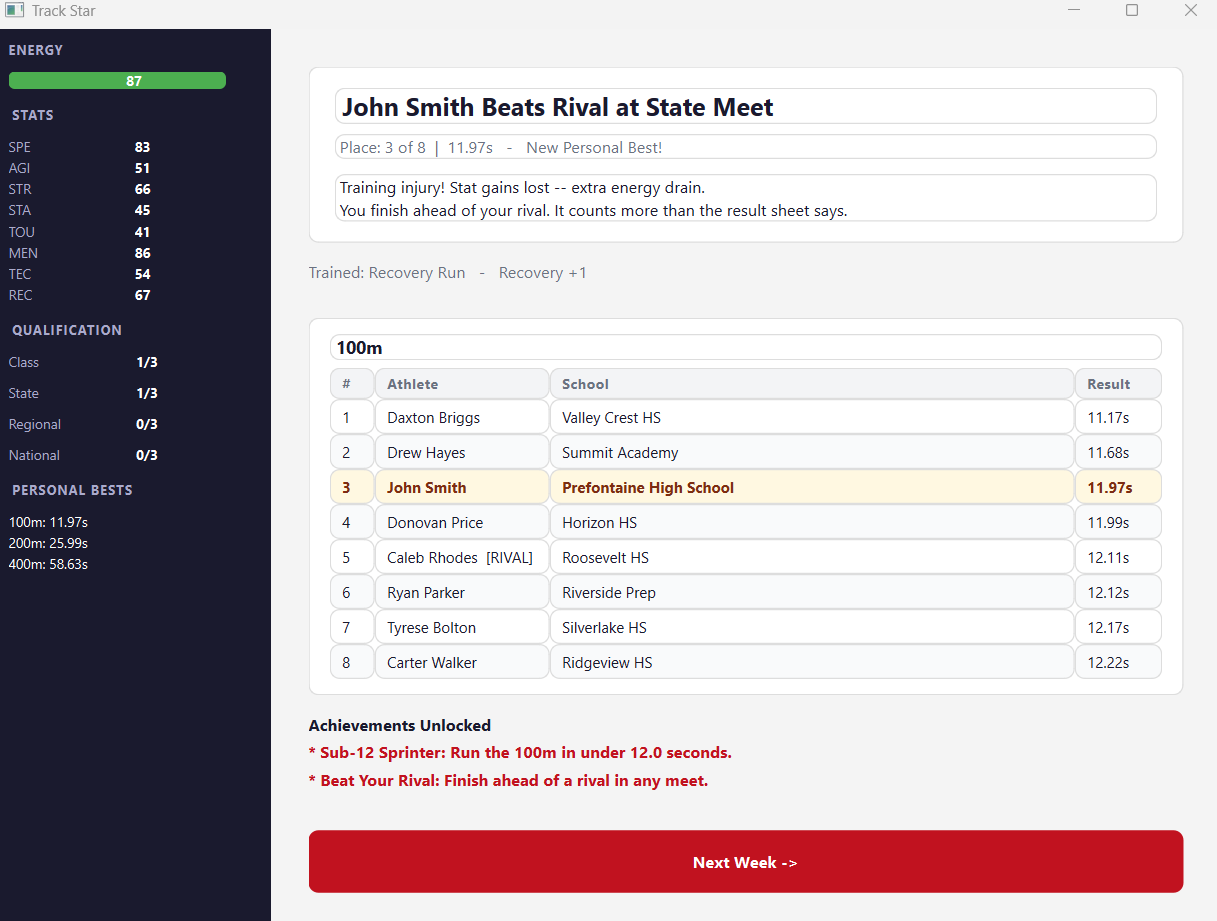
Task: Click Summit Academy school cell
Action: 812,452
